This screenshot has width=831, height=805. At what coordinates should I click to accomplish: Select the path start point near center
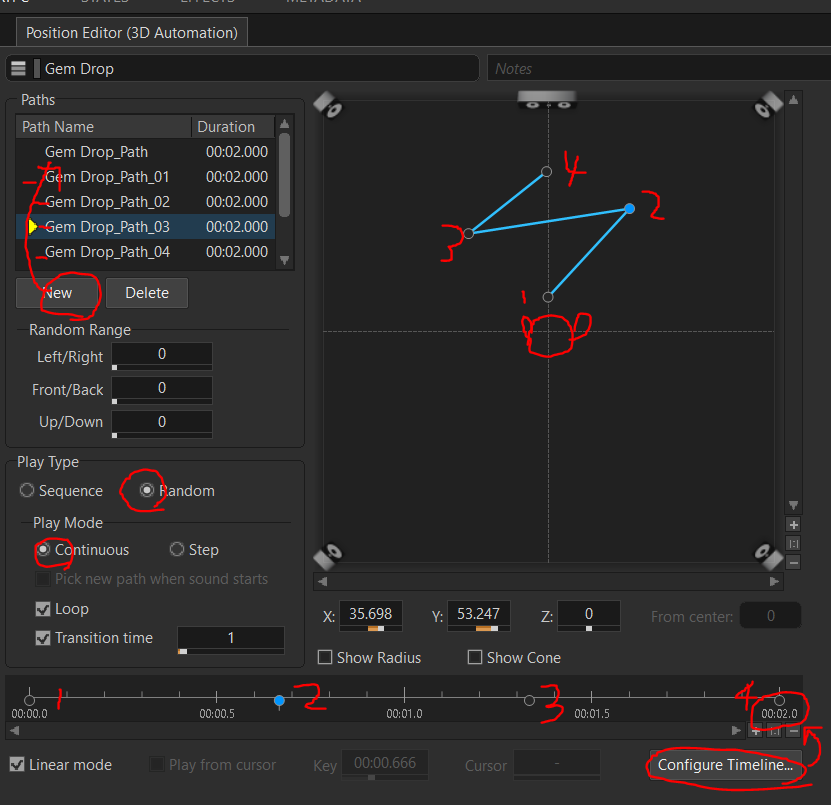click(x=548, y=297)
